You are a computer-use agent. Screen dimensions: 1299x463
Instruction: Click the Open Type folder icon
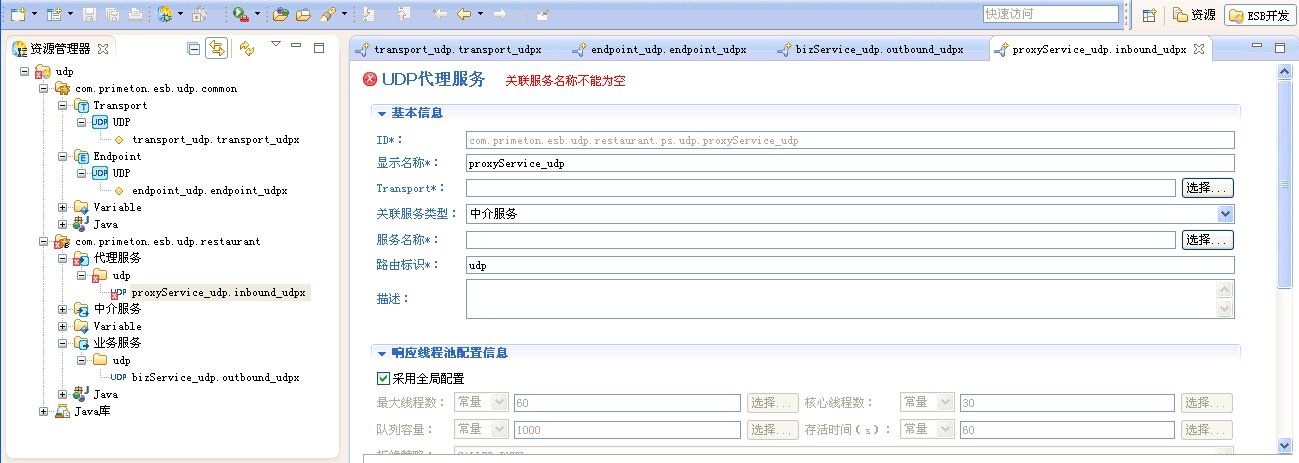pyautogui.click(x=280, y=14)
